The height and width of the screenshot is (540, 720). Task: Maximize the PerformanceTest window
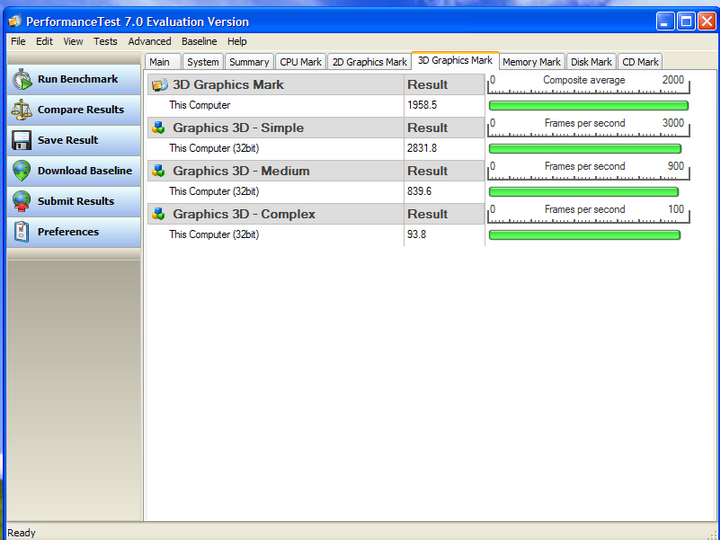point(686,21)
